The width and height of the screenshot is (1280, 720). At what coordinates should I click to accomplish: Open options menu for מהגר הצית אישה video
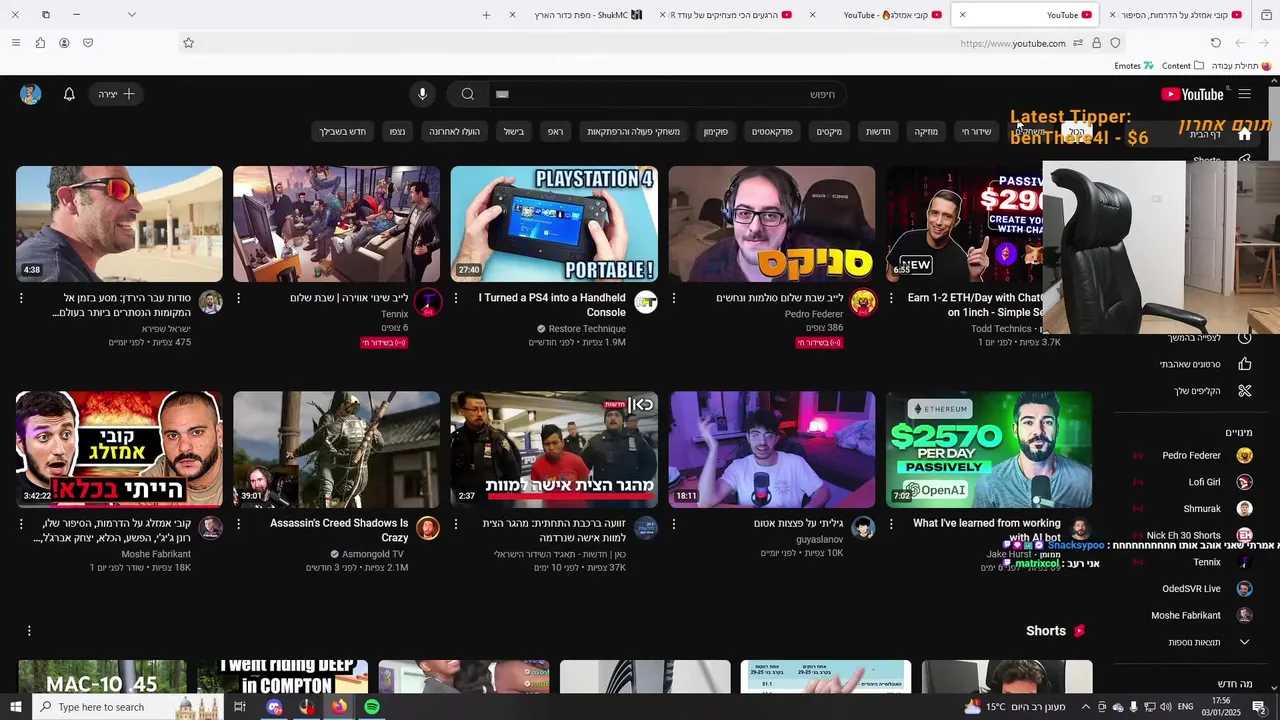(x=456, y=523)
